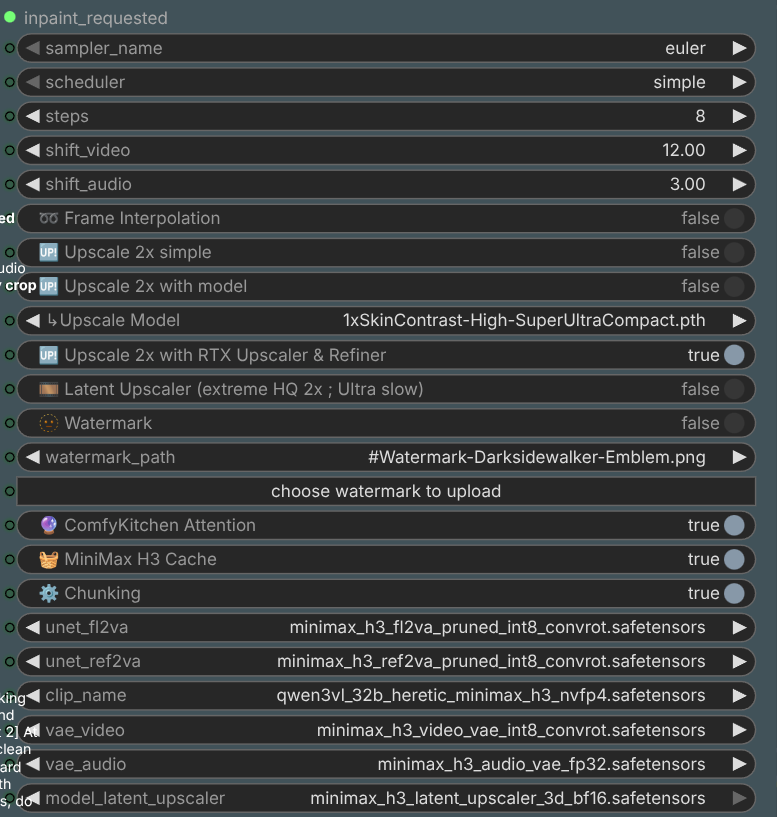Click the gear icon beside Chunking
Image resolution: width=777 pixels, height=817 pixels.
pos(48,593)
